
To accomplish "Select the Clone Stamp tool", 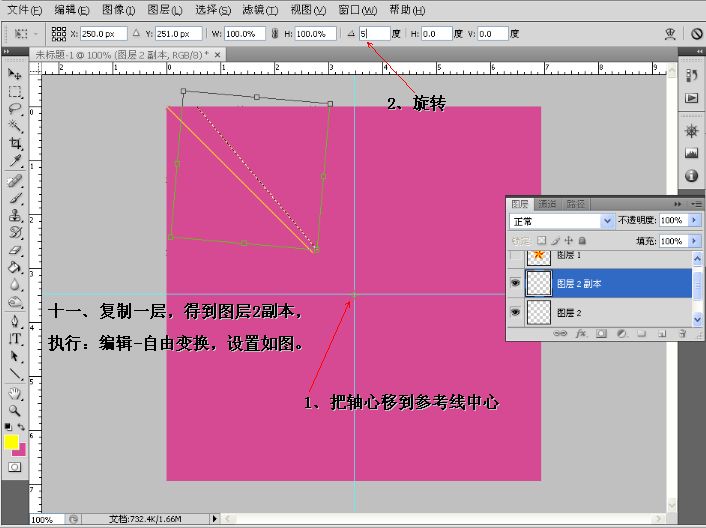I will point(15,215).
